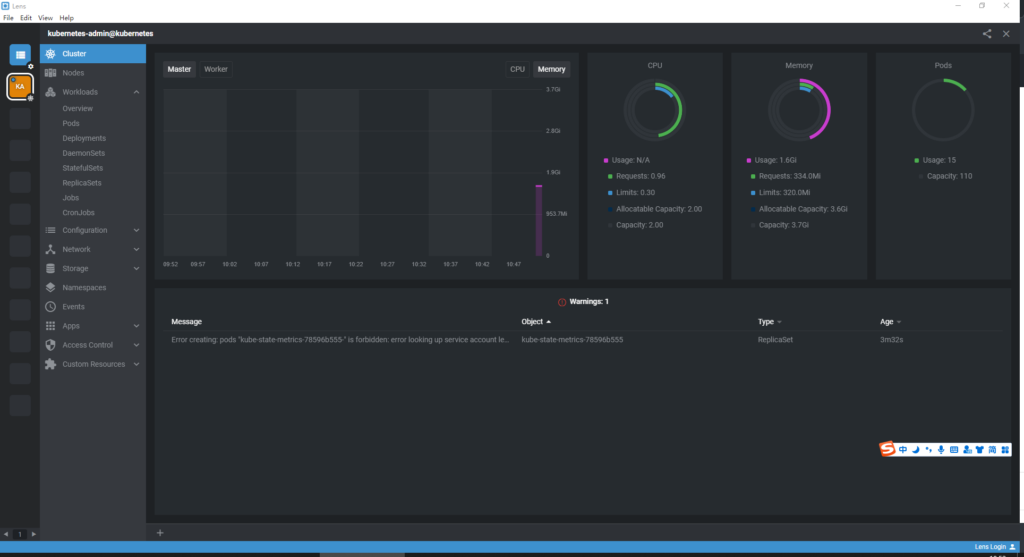Open the View menu

click(x=46, y=18)
